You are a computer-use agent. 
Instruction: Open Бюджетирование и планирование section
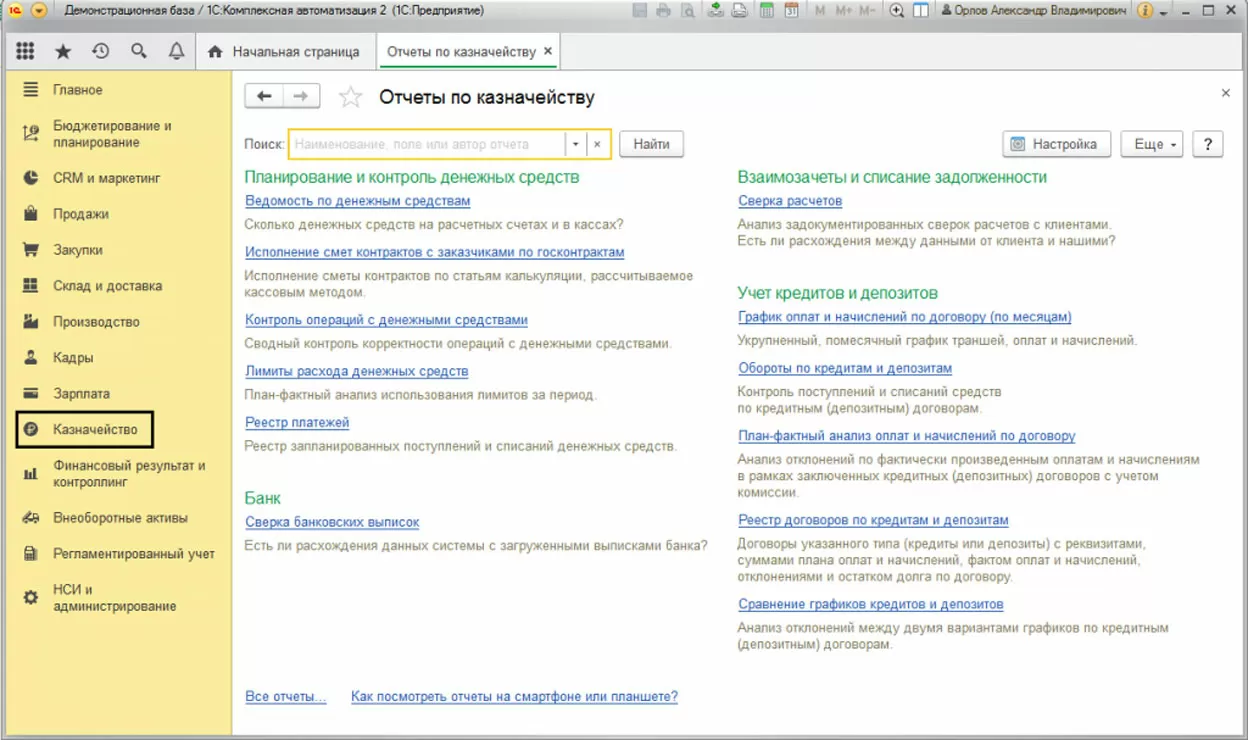click(112, 134)
